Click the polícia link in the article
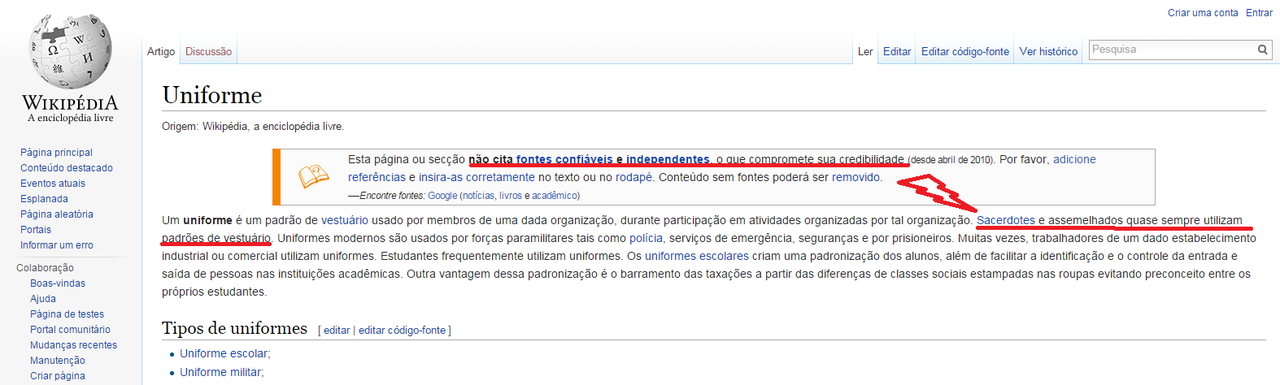The height and width of the screenshot is (385, 1280). 646,239
